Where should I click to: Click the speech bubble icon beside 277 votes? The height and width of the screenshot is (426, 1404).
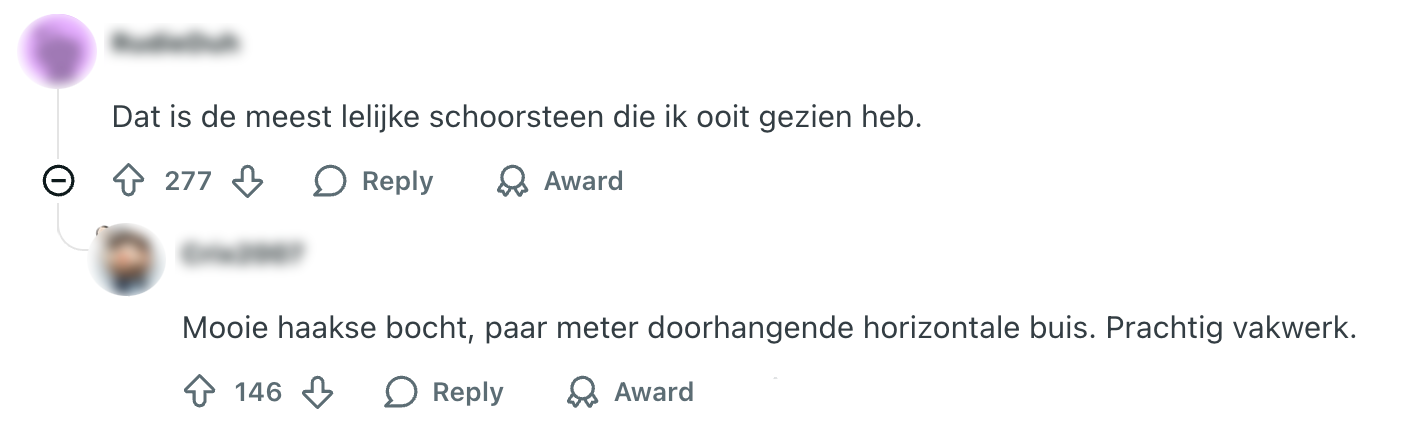click(329, 181)
